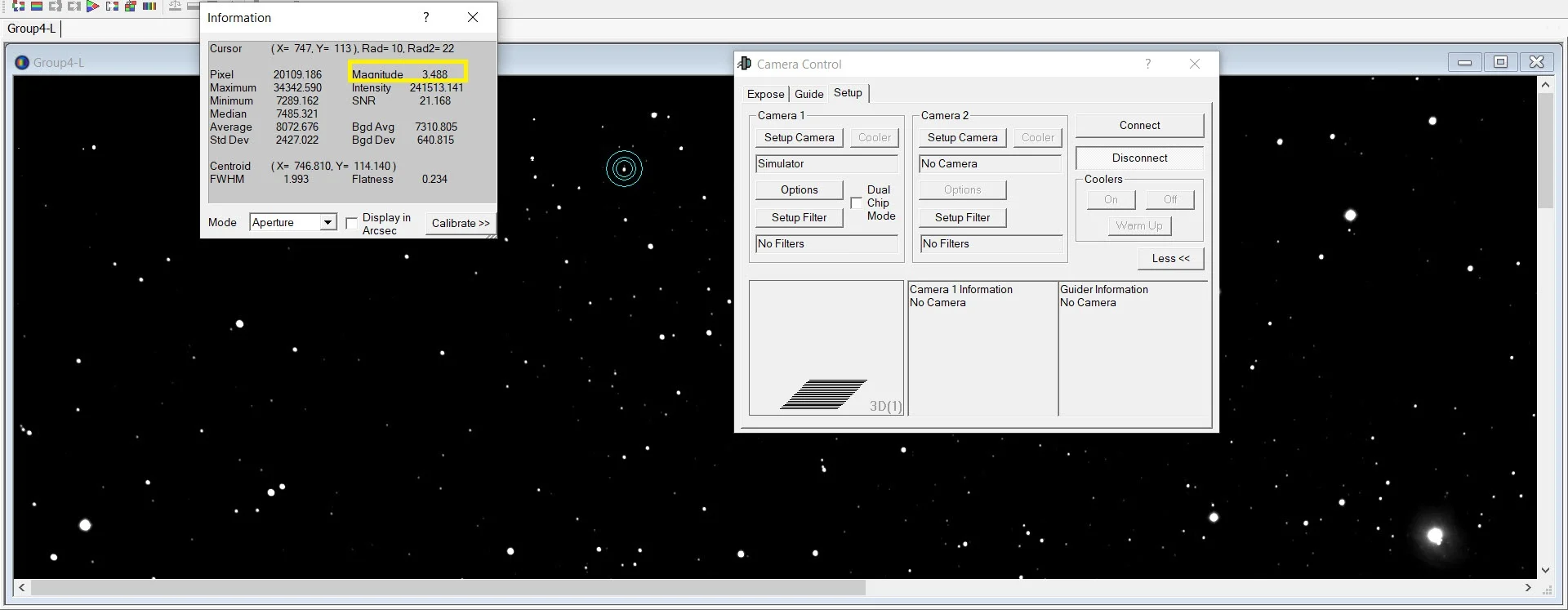Click the Magnitude value 3.488
Image resolution: width=1568 pixels, height=610 pixels.
(434, 74)
